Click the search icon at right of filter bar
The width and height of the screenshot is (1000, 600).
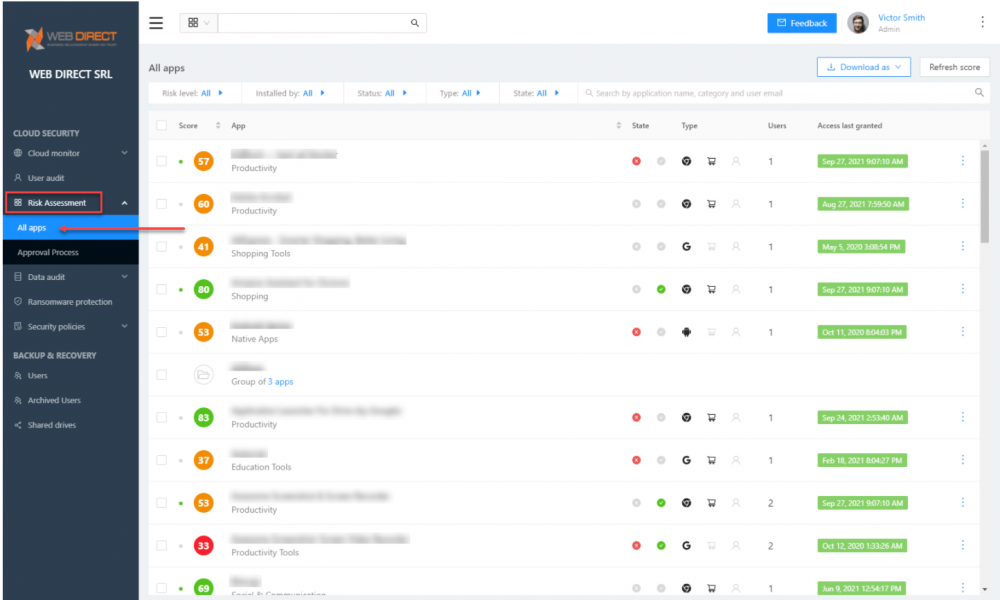tap(979, 93)
